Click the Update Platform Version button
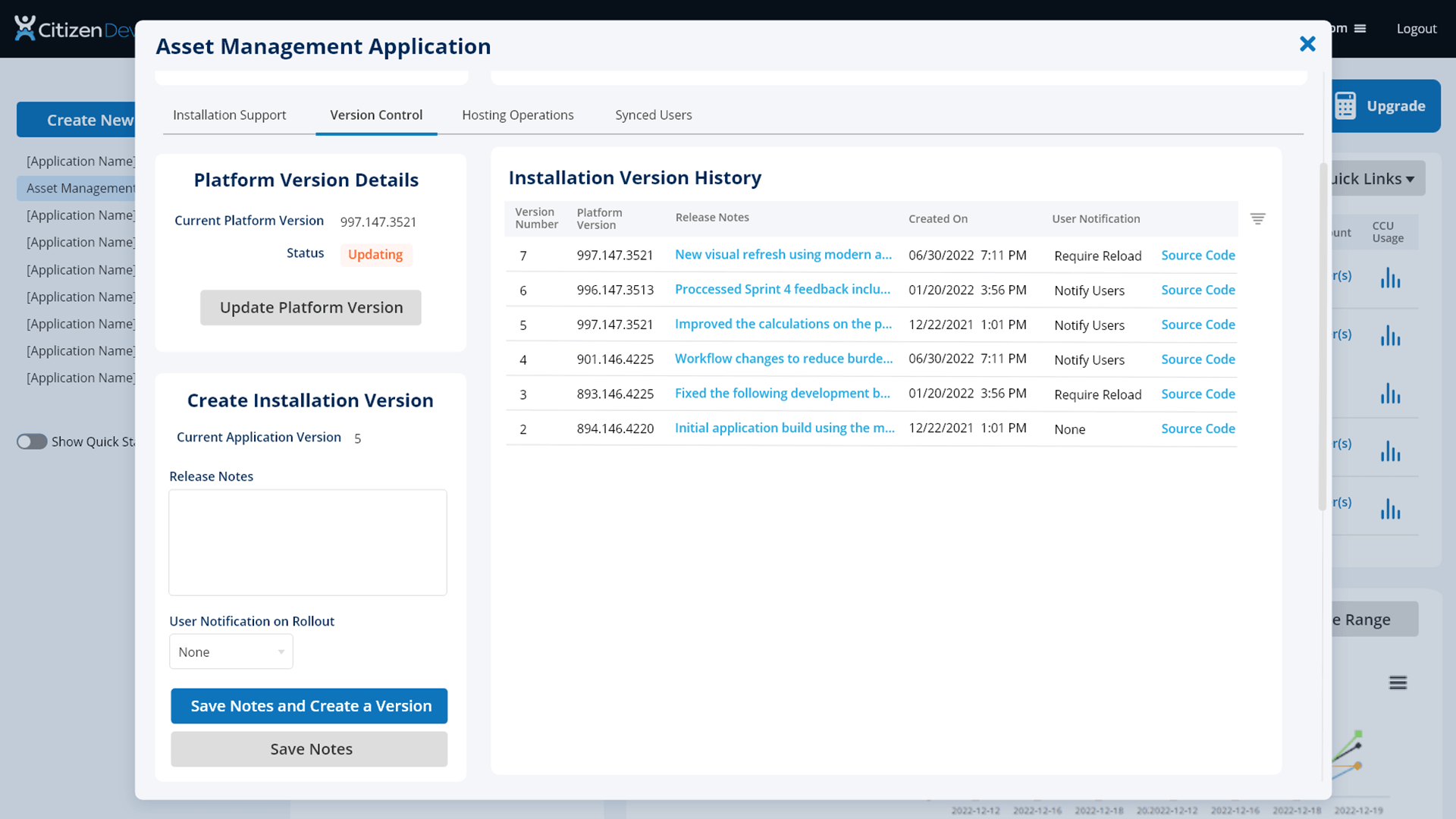This screenshot has height=819, width=1456. click(311, 307)
